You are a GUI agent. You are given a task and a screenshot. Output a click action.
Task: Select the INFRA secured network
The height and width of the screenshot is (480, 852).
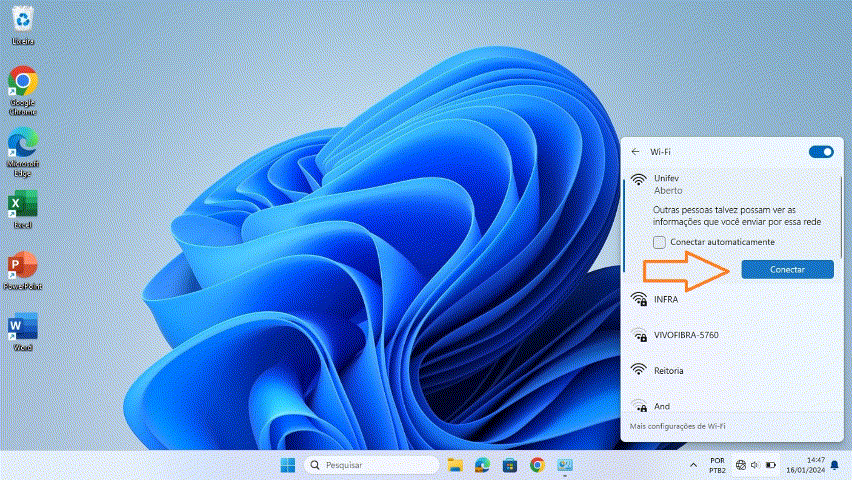(x=732, y=300)
